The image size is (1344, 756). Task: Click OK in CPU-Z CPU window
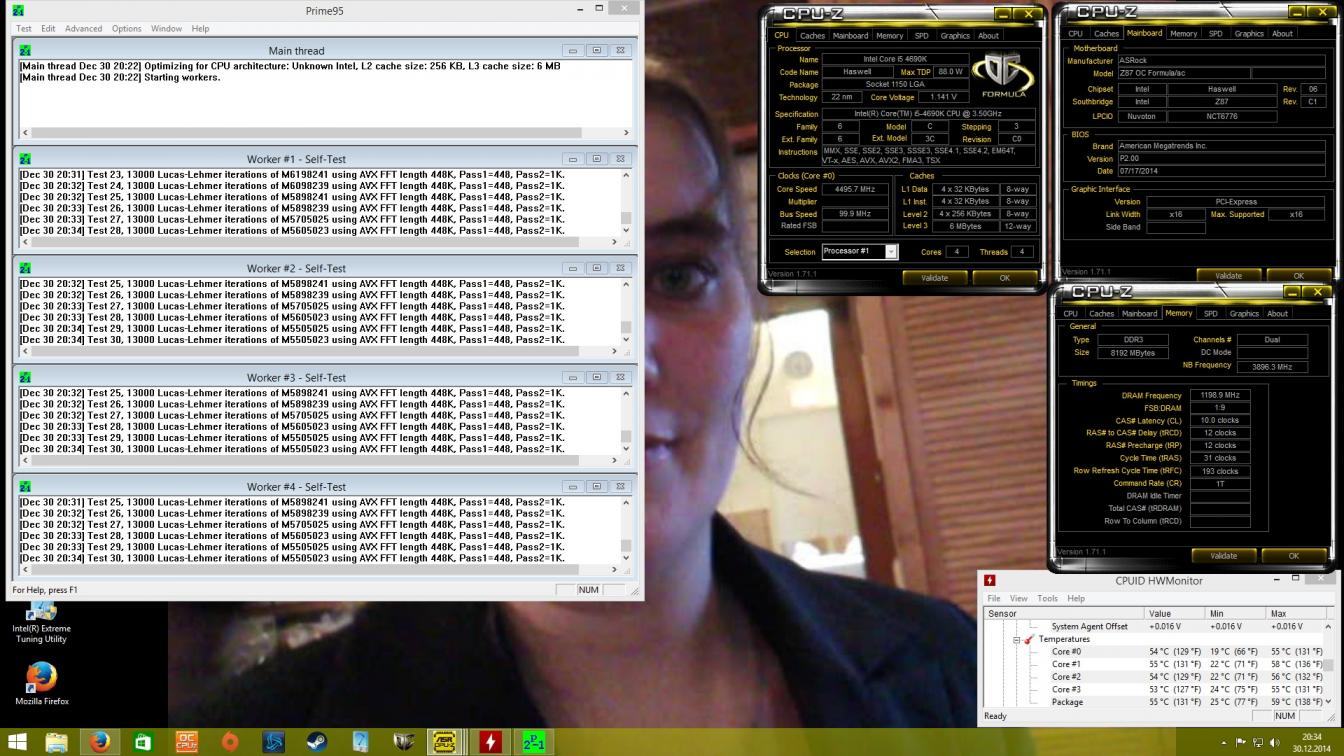coord(1004,277)
